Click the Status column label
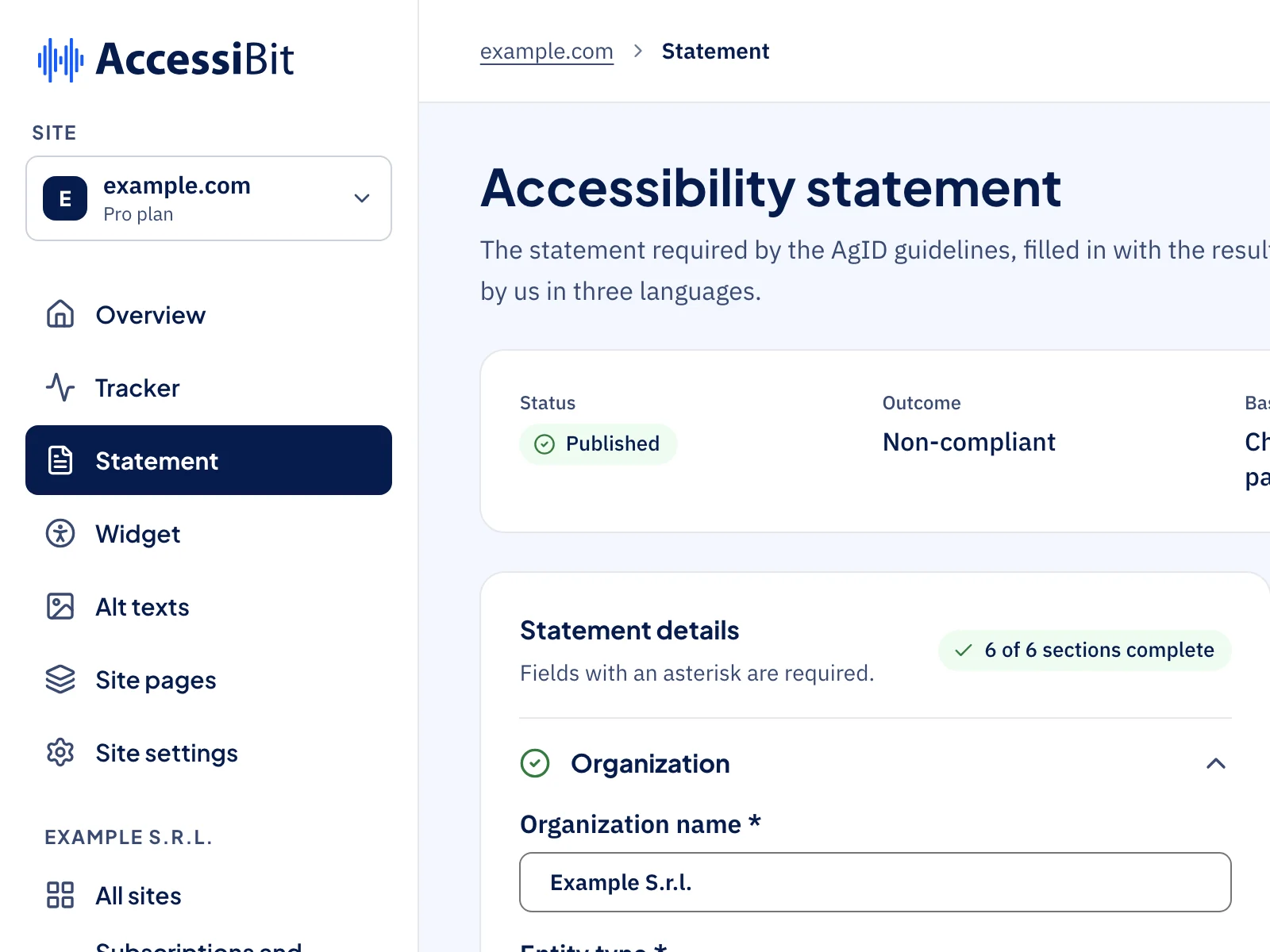The height and width of the screenshot is (952, 1270). pos(548,403)
